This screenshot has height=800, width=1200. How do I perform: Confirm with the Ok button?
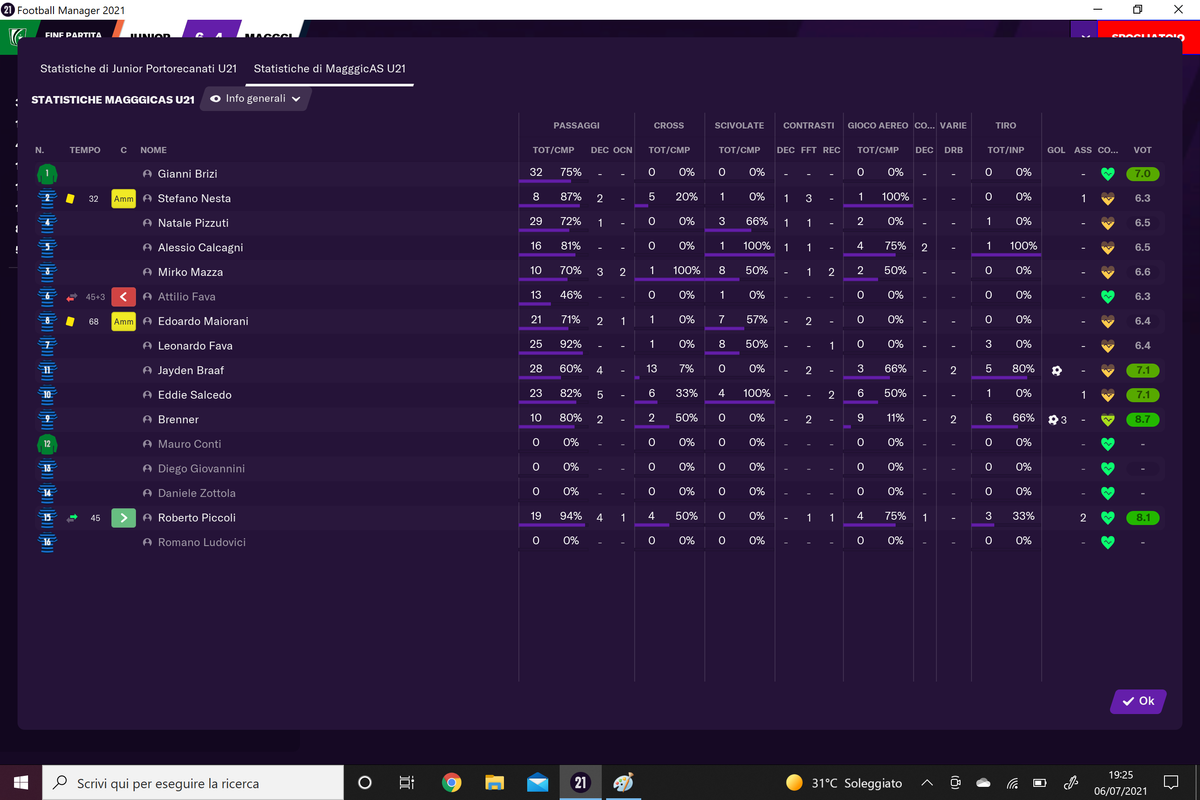[x=1138, y=701]
